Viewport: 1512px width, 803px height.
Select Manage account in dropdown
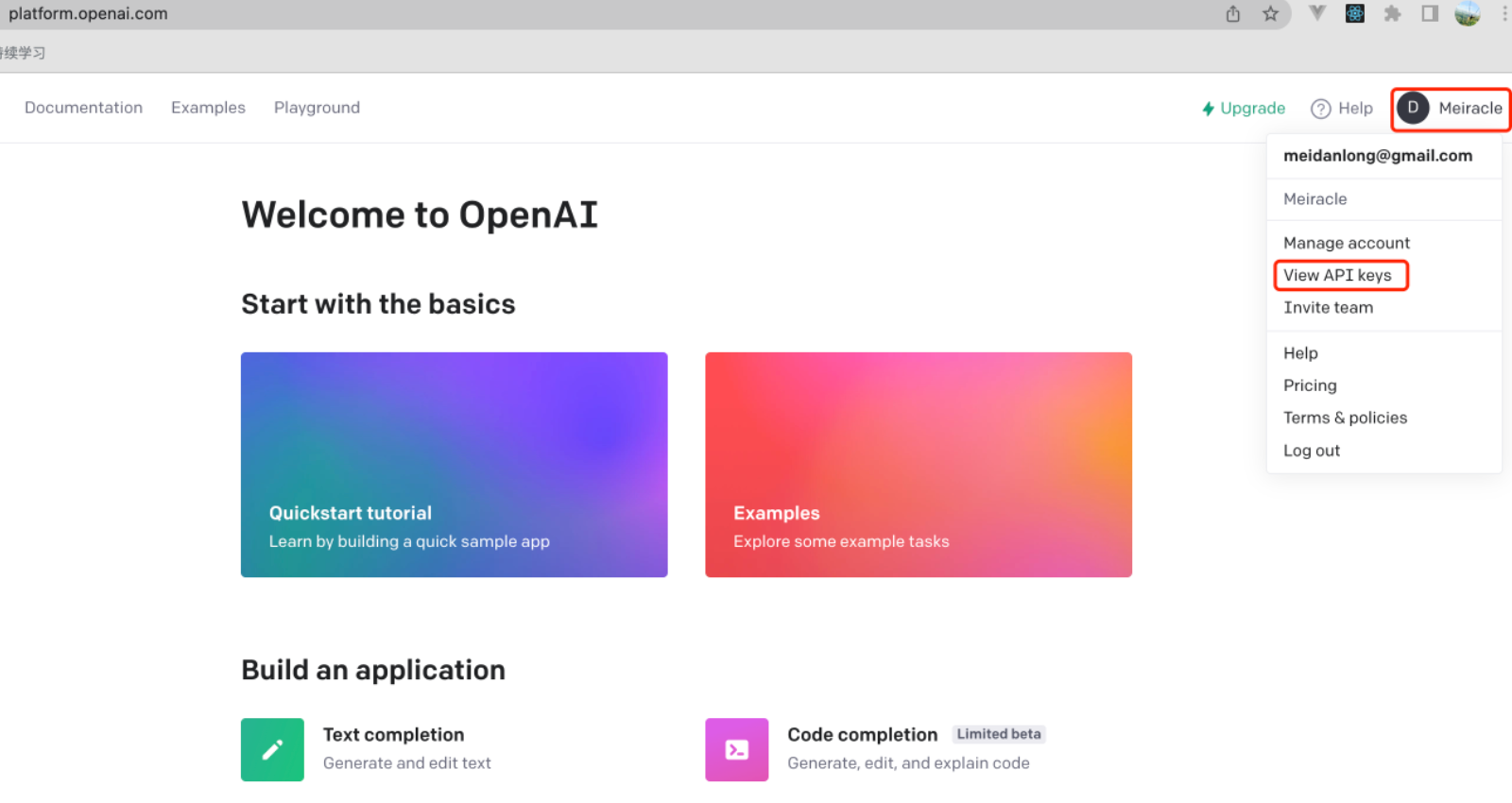tap(1347, 243)
